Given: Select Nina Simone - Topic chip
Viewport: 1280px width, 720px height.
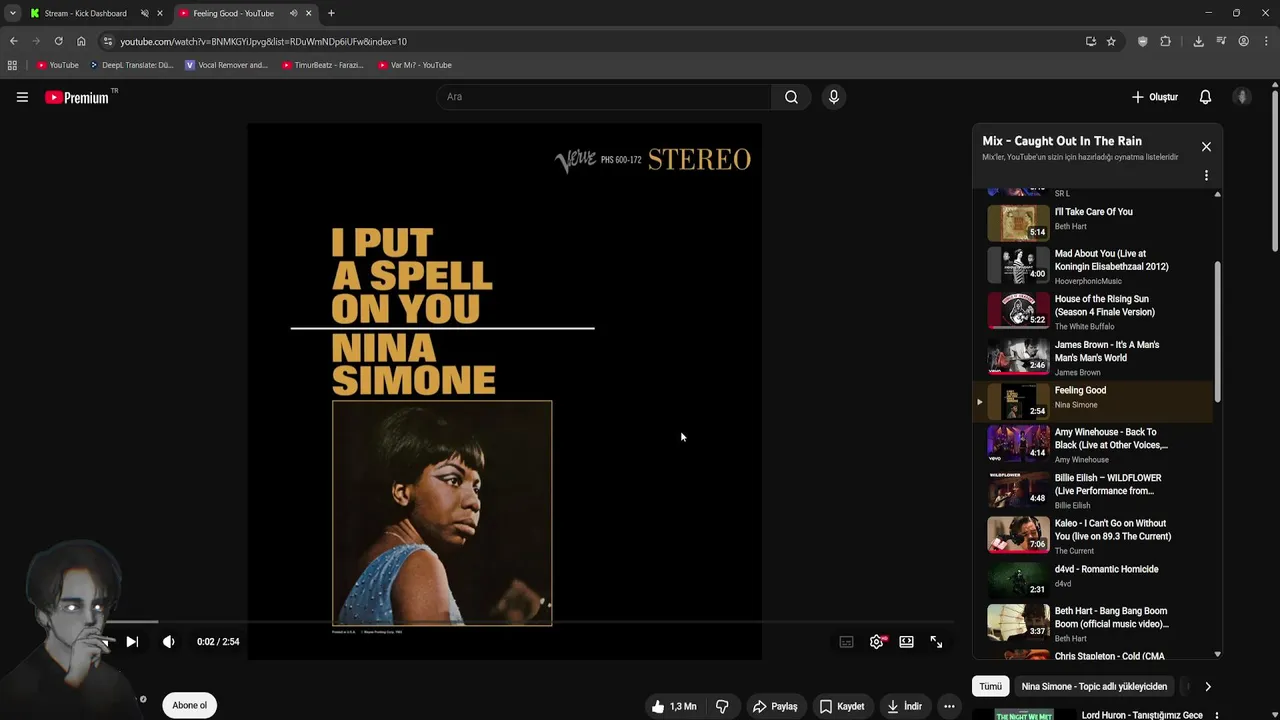Looking at the screenshot, I should (x=1094, y=687).
